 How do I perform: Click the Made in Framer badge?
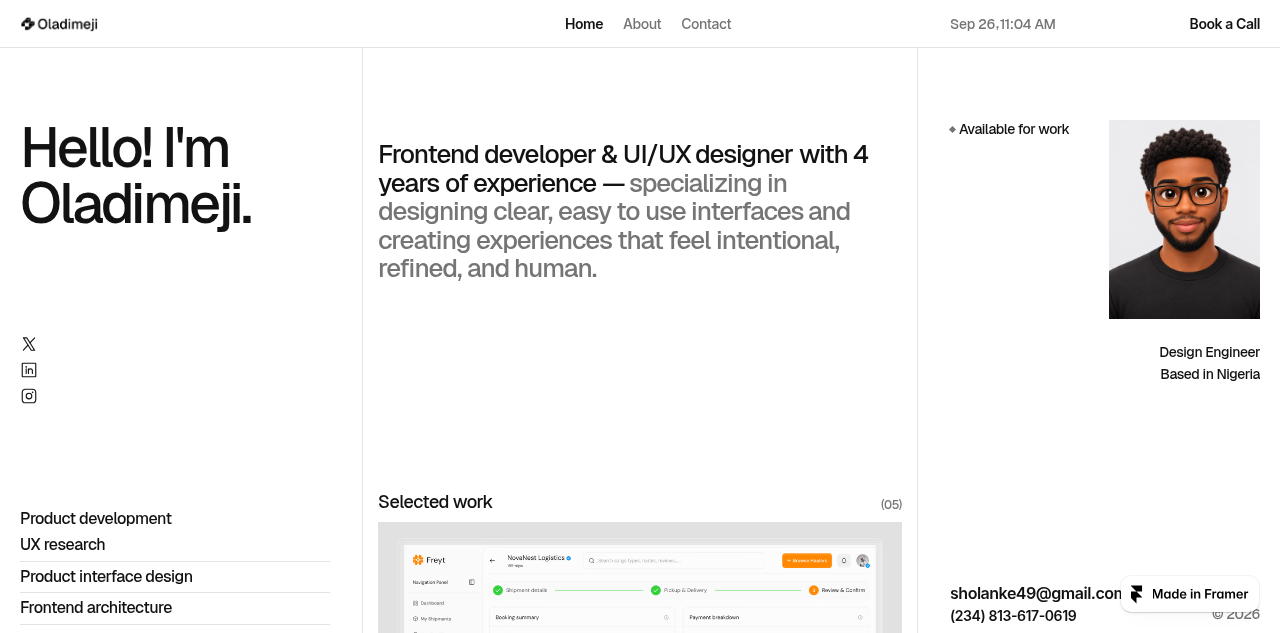(x=1190, y=594)
